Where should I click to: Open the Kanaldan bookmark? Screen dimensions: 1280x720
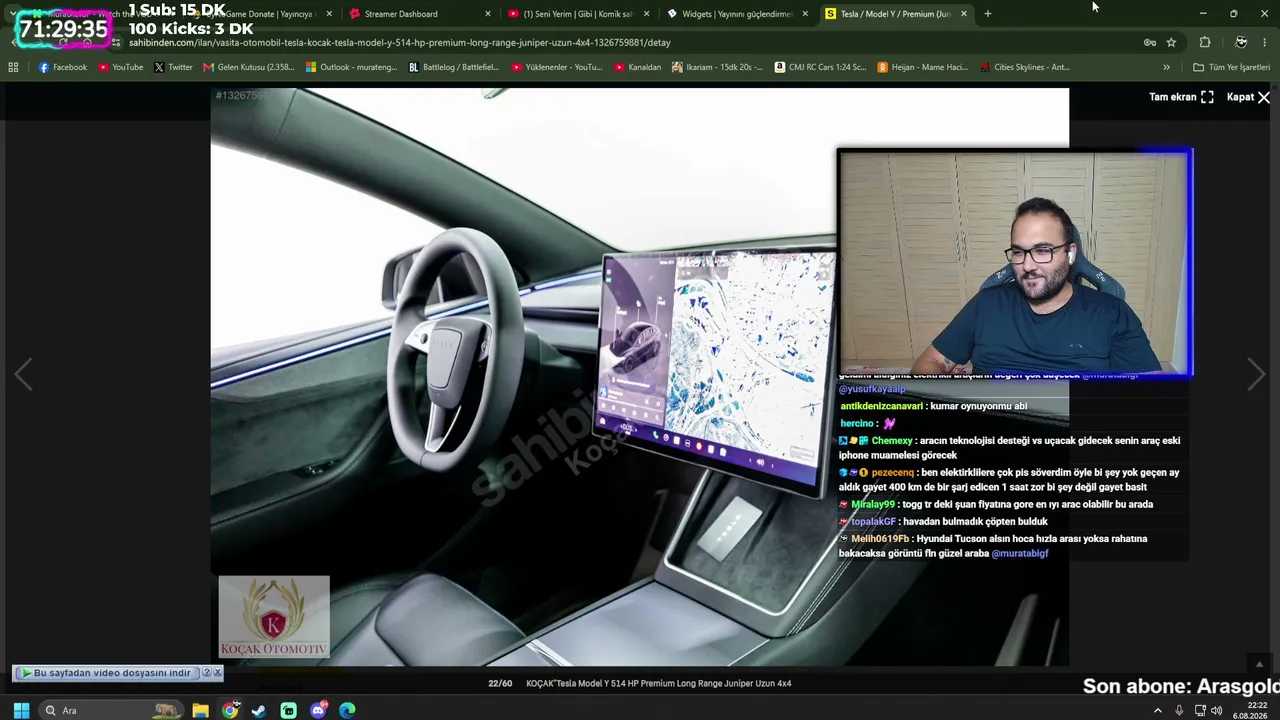click(x=637, y=67)
